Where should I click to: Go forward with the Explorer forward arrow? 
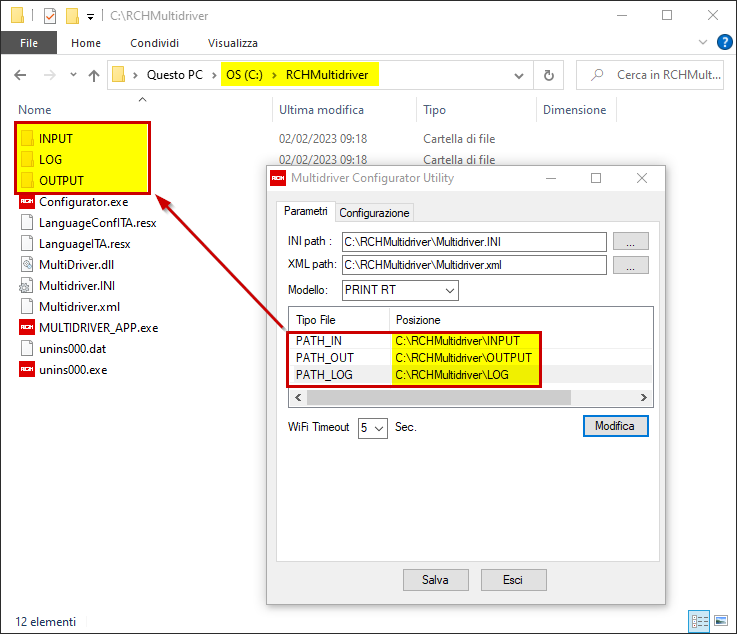(x=49, y=75)
